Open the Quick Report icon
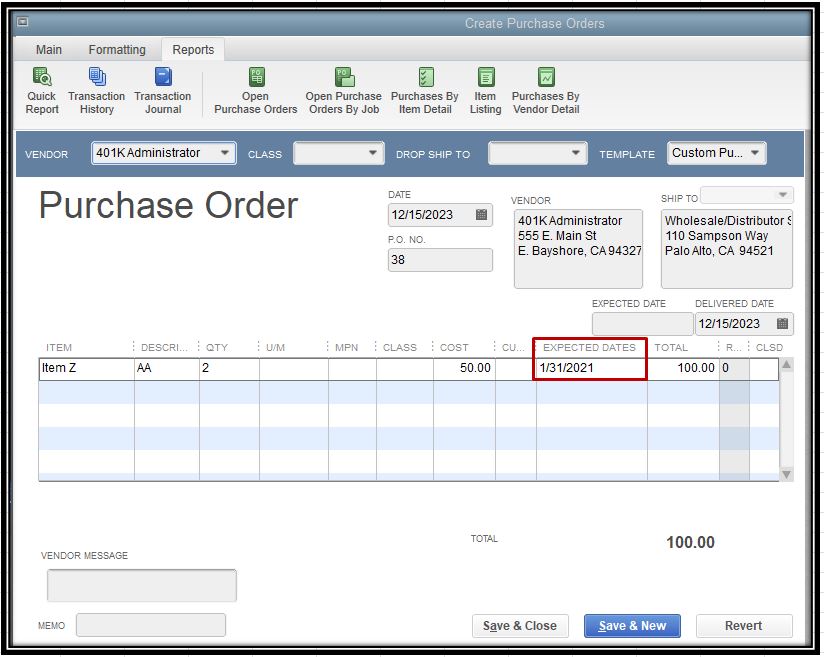This screenshot has width=824, height=657. (42, 78)
